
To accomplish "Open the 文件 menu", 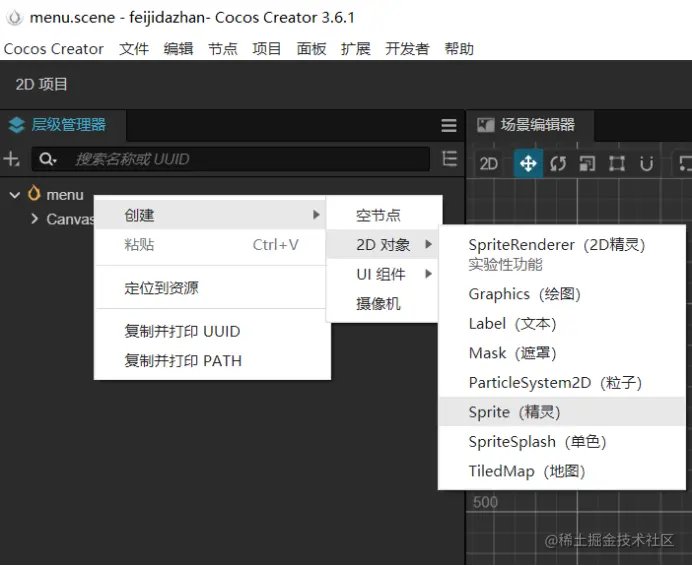I will click(134, 49).
